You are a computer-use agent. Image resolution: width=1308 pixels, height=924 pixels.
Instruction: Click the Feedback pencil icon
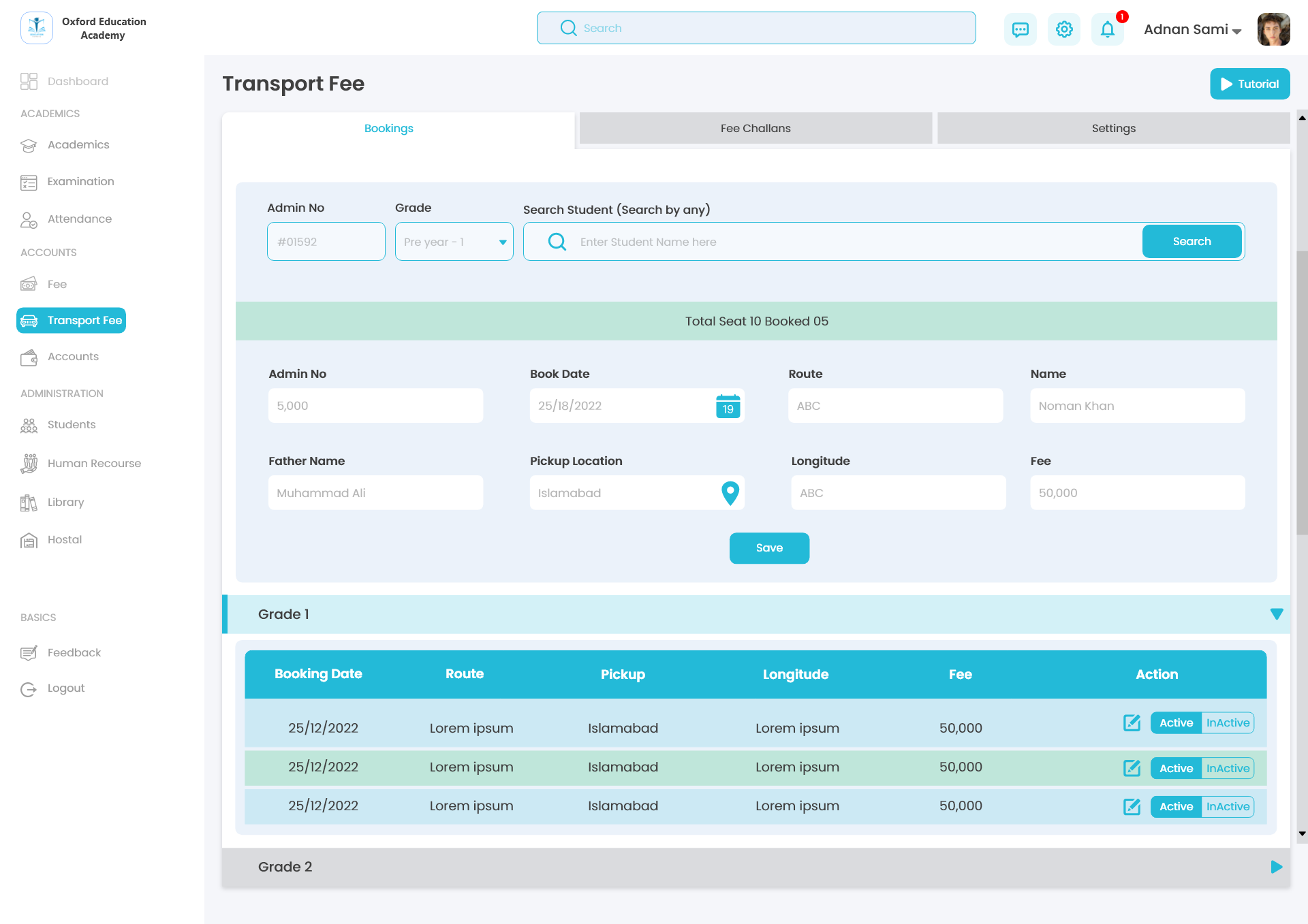click(x=29, y=653)
